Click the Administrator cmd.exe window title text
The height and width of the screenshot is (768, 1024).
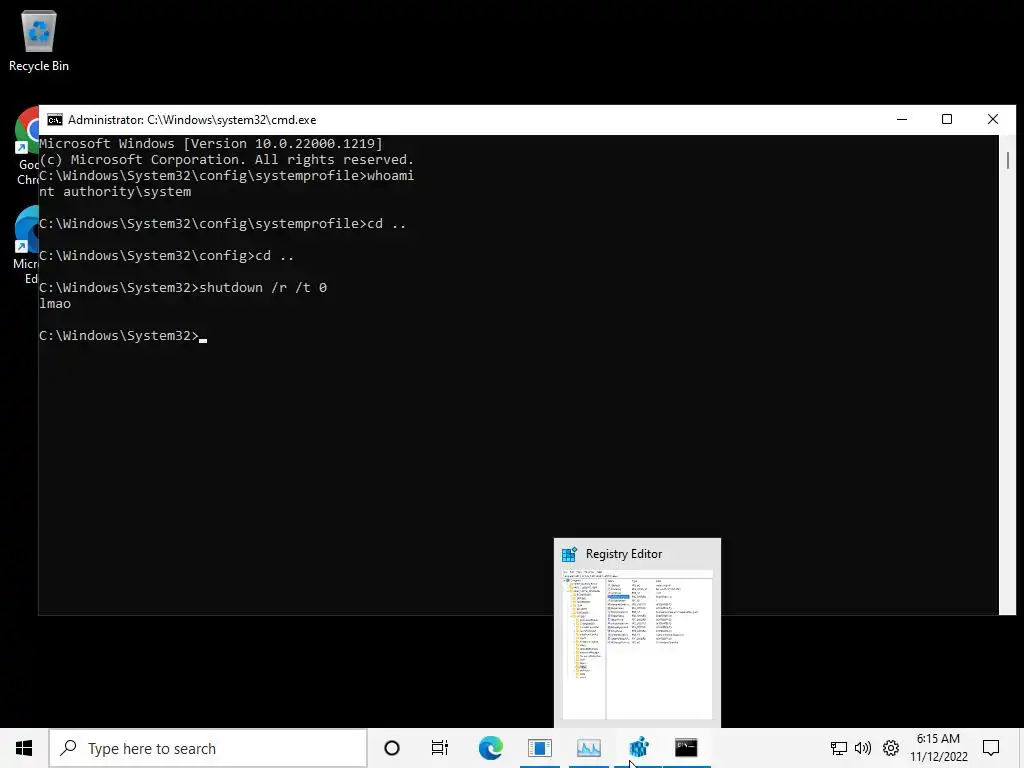tap(192, 120)
